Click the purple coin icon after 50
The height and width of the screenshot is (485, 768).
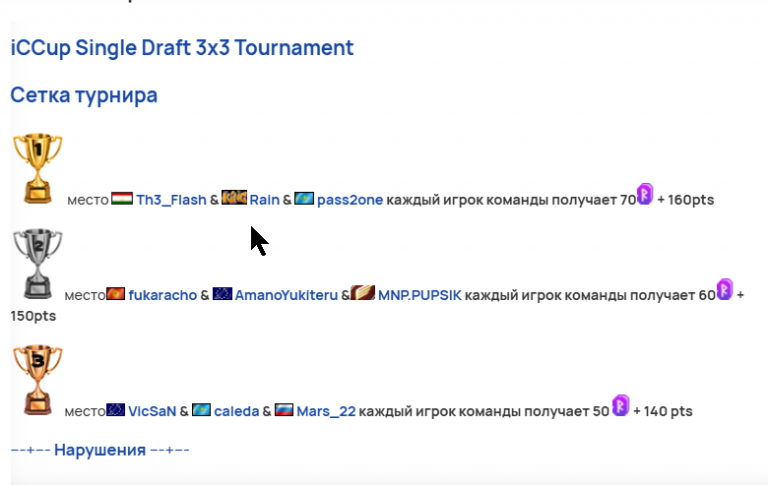(621, 405)
